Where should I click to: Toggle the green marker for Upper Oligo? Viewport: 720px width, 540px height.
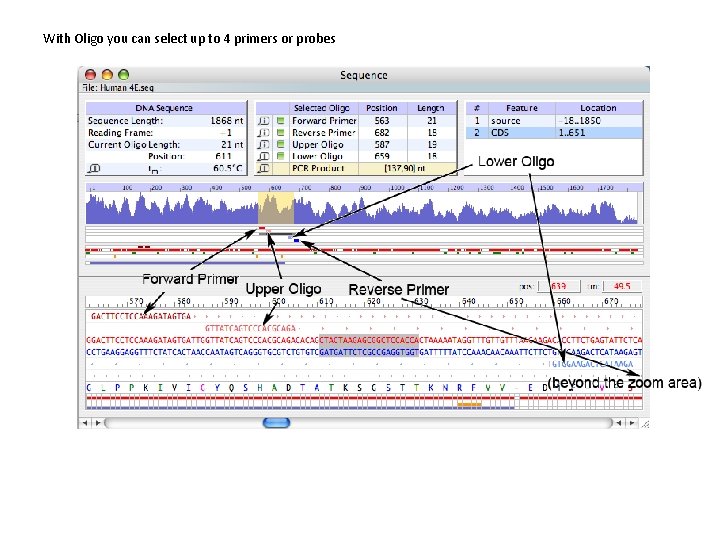click(280, 145)
